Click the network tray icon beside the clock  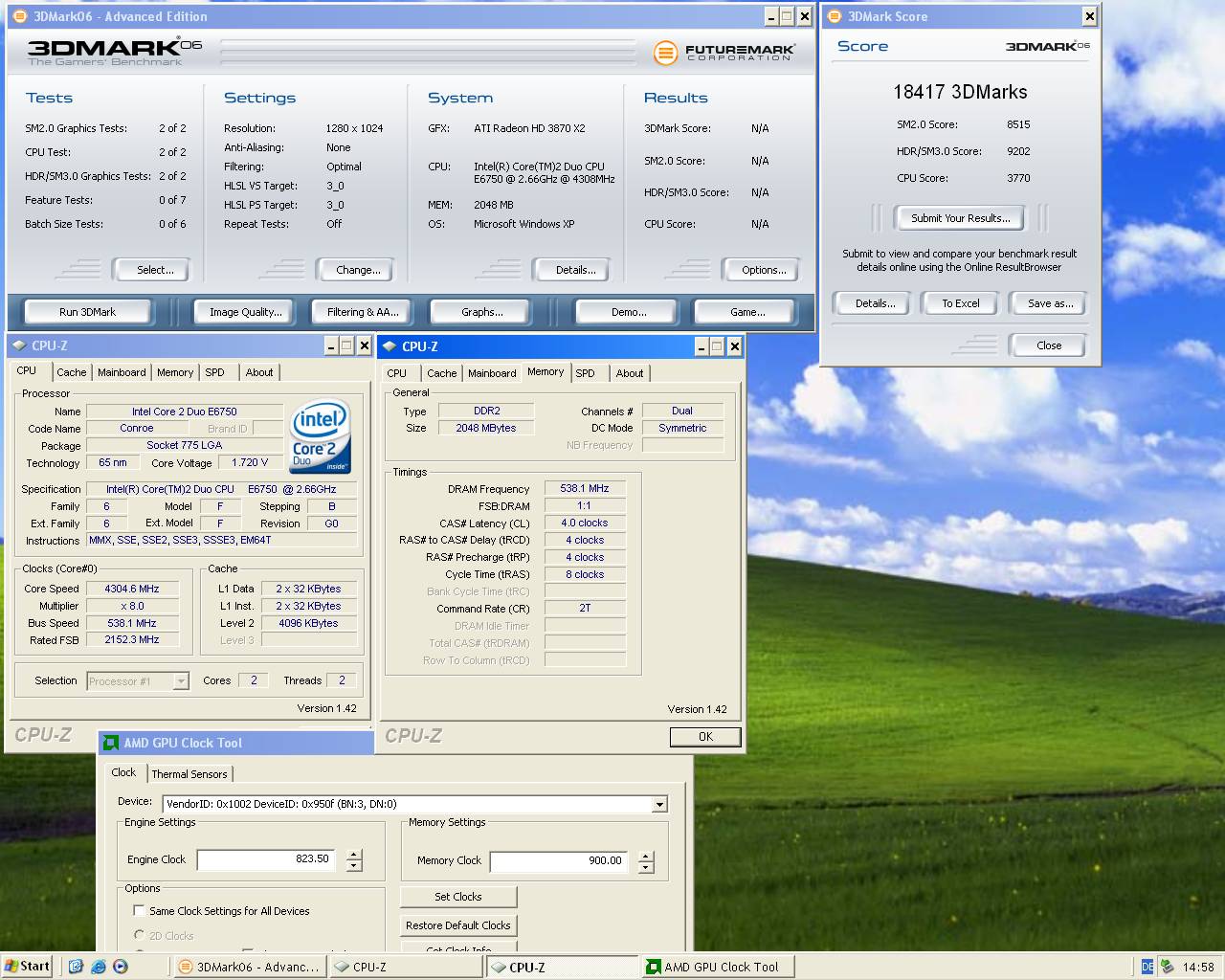tap(1168, 967)
